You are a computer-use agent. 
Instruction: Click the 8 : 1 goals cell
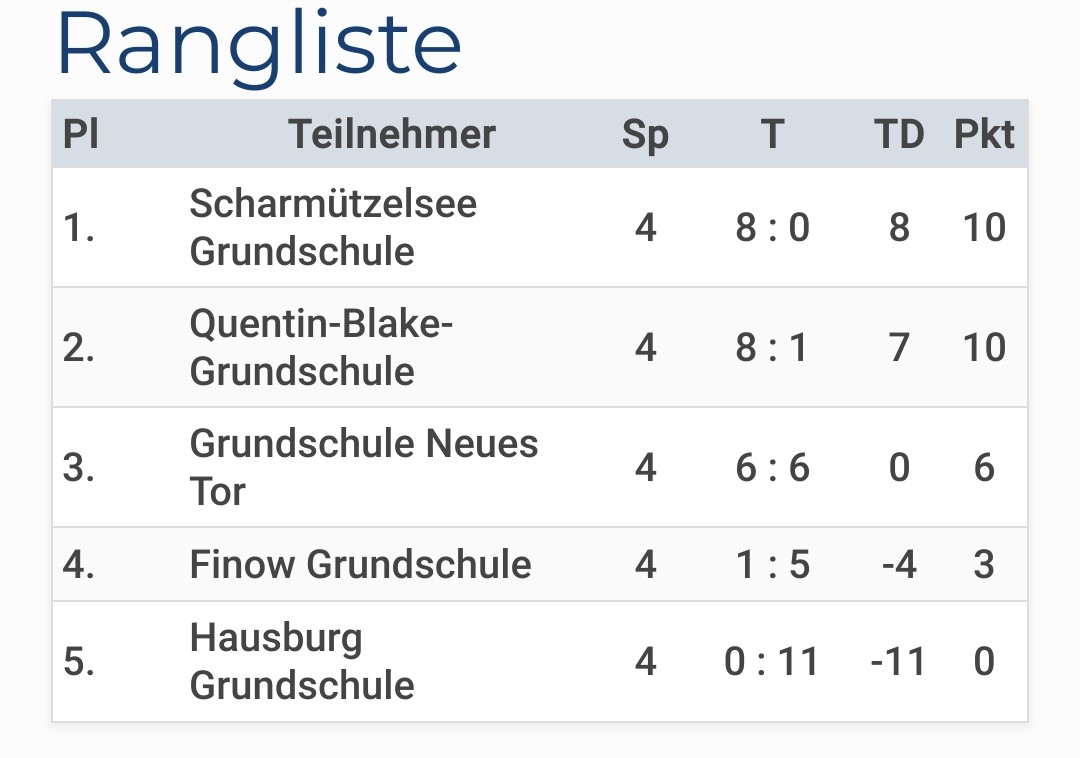[x=771, y=347]
